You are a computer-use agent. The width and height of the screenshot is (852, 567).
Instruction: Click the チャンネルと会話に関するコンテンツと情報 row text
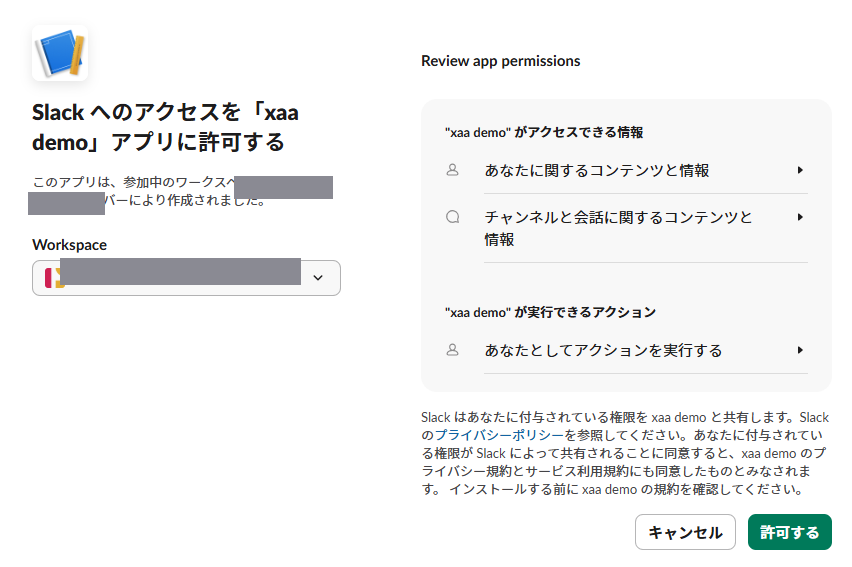coord(618,228)
